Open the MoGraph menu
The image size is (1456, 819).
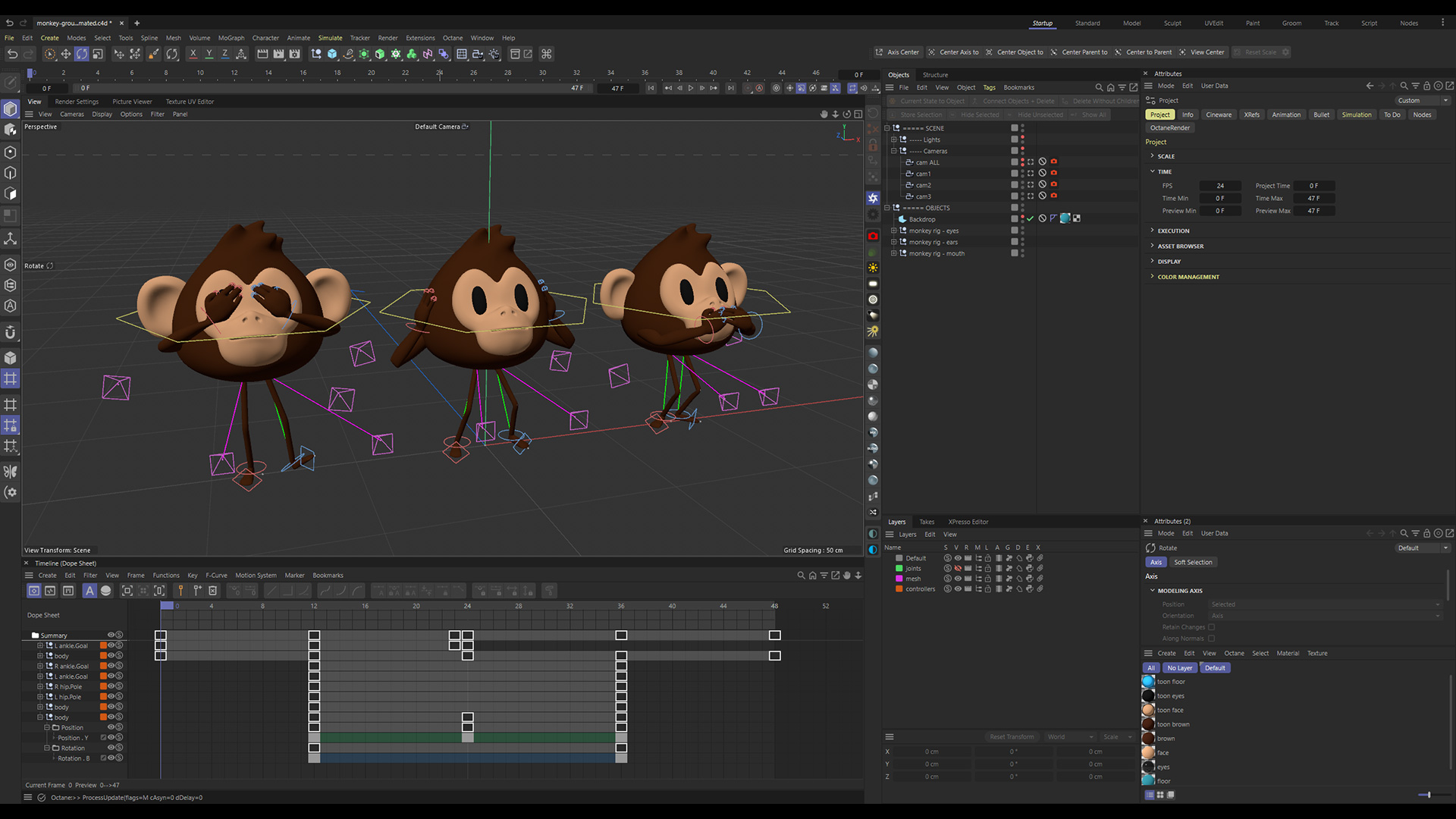[231, 38]
